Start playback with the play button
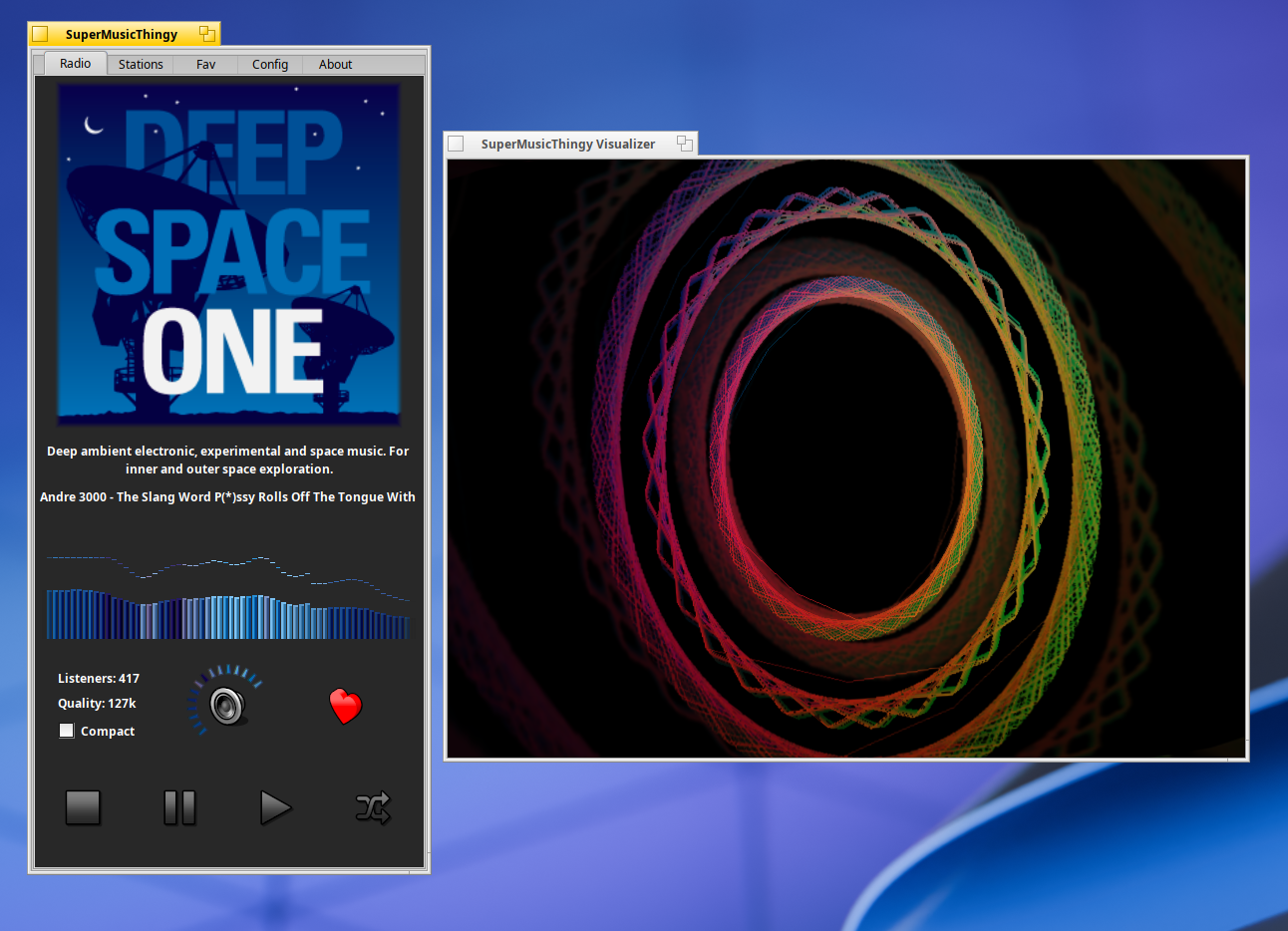 click(x=275, y=807)
